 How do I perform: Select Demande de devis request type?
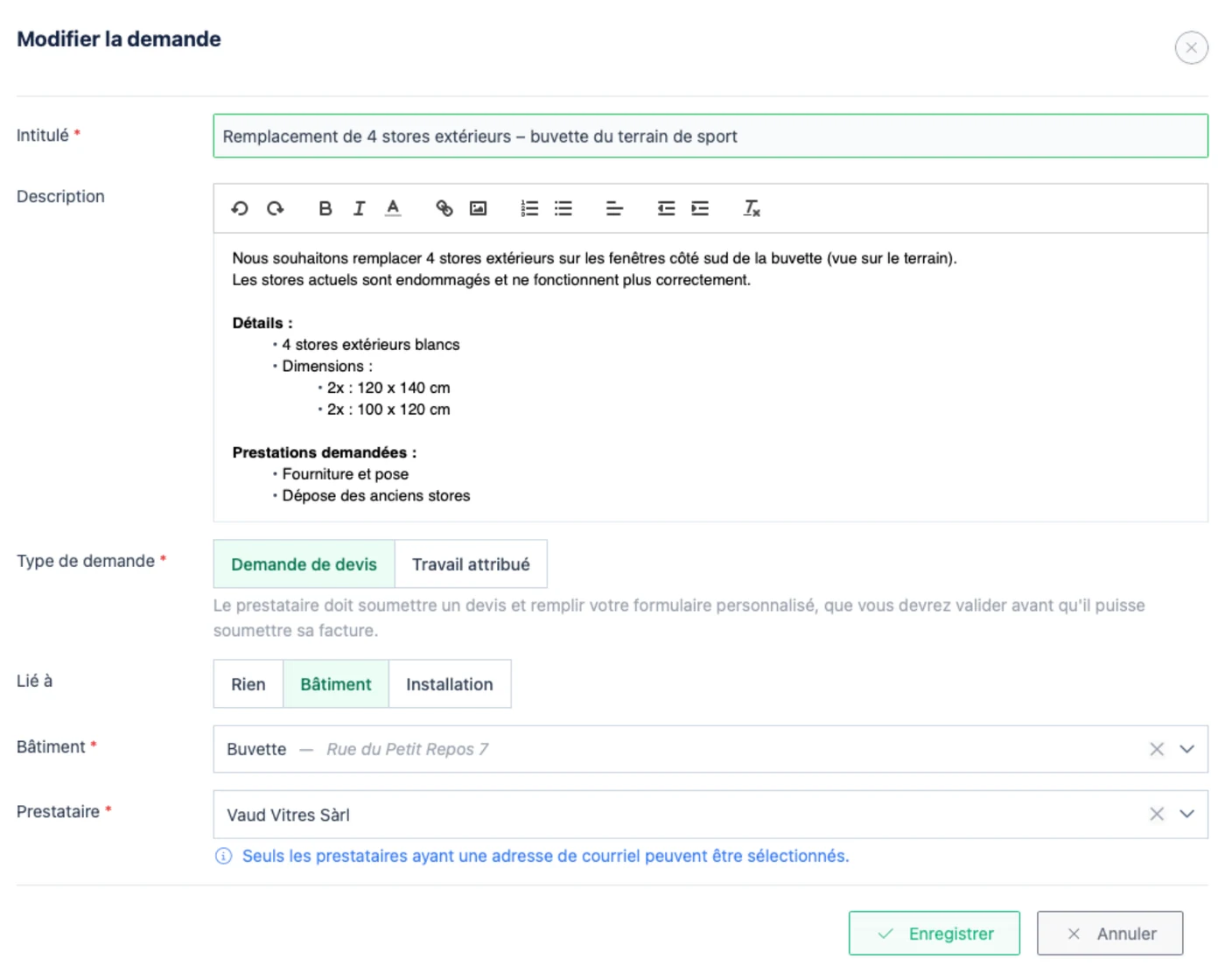pyautogui.click(x=304, y=564)
